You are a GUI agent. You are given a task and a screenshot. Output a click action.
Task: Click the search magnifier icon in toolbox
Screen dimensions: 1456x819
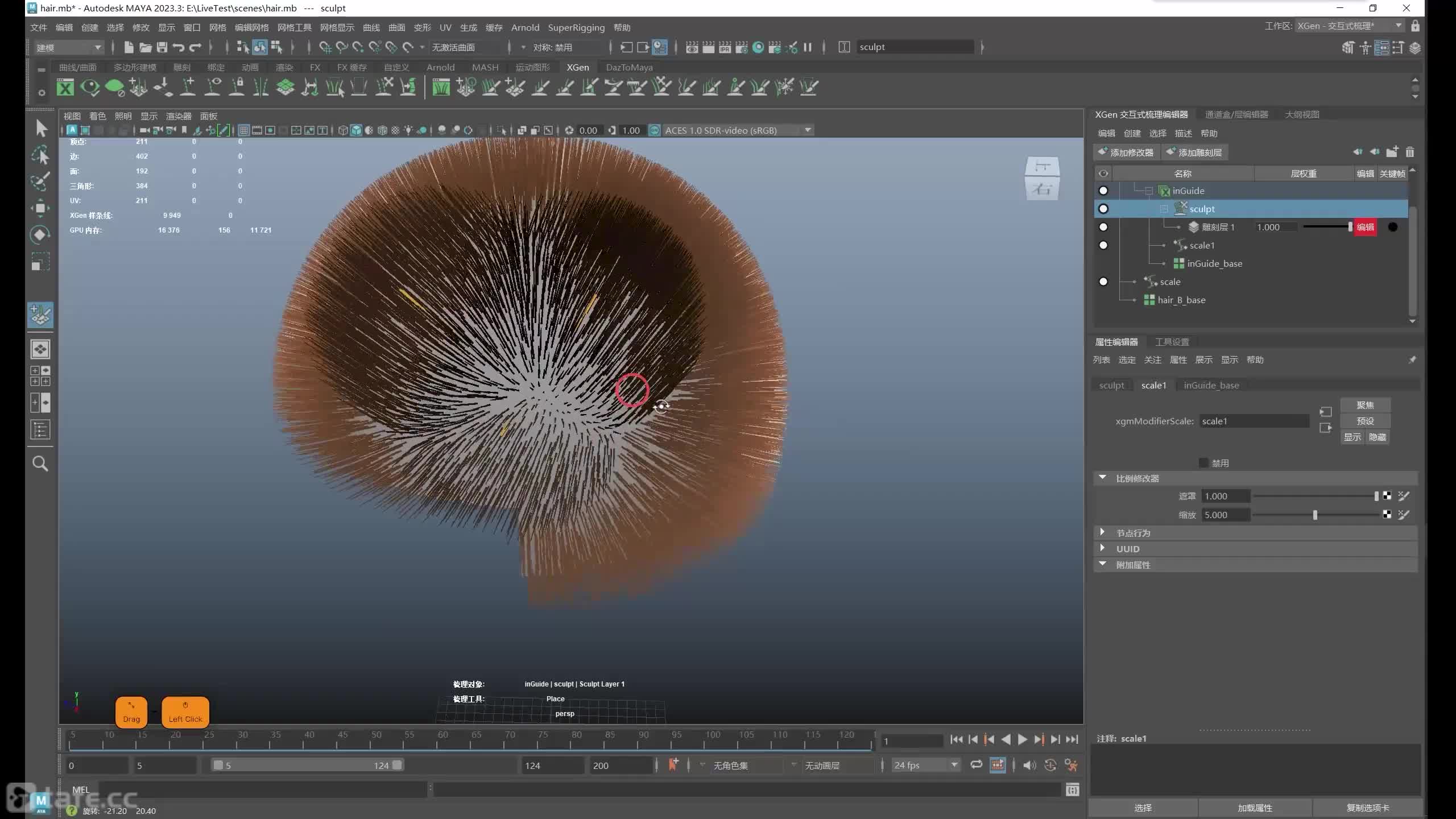(x=40, y=464)
